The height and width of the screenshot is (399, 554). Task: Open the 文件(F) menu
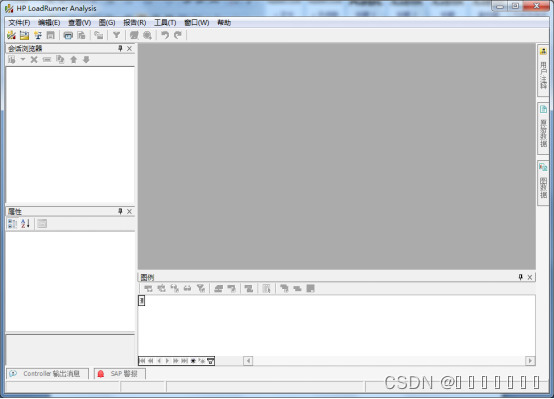(19, 23)
